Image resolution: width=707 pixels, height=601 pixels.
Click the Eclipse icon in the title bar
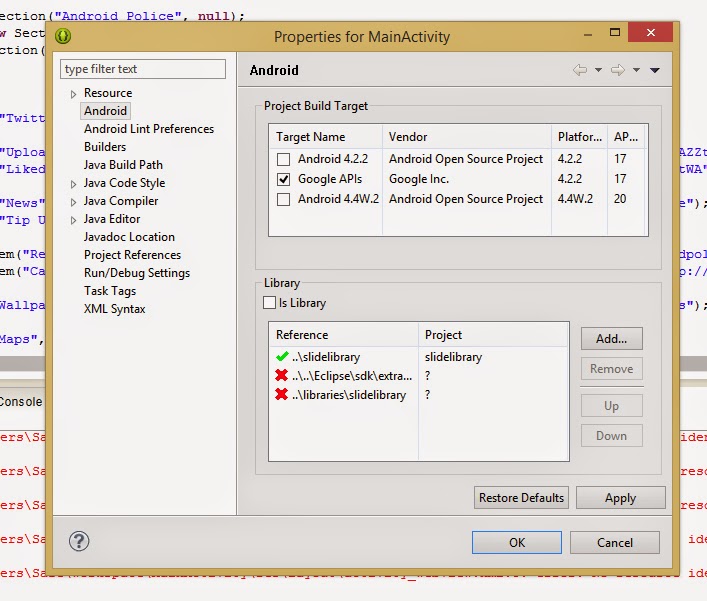[64, 36]
